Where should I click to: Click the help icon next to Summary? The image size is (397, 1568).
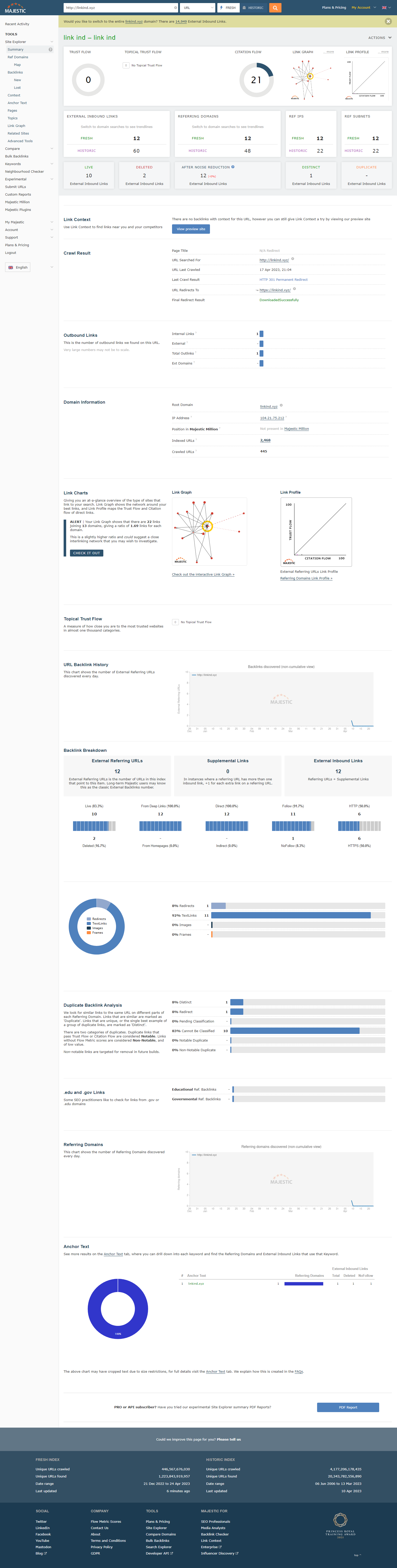click(x=51, y=49)
